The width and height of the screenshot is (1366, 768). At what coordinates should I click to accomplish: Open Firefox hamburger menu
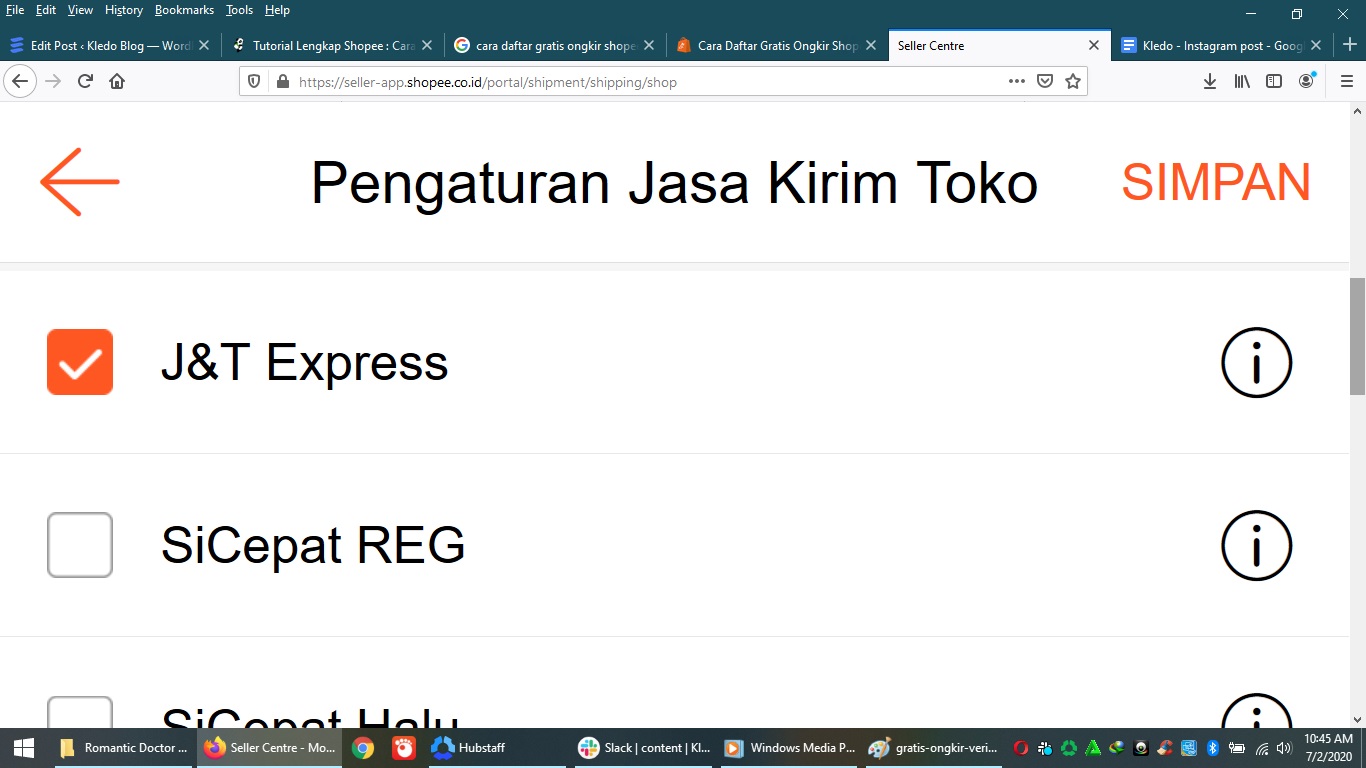1346,81
